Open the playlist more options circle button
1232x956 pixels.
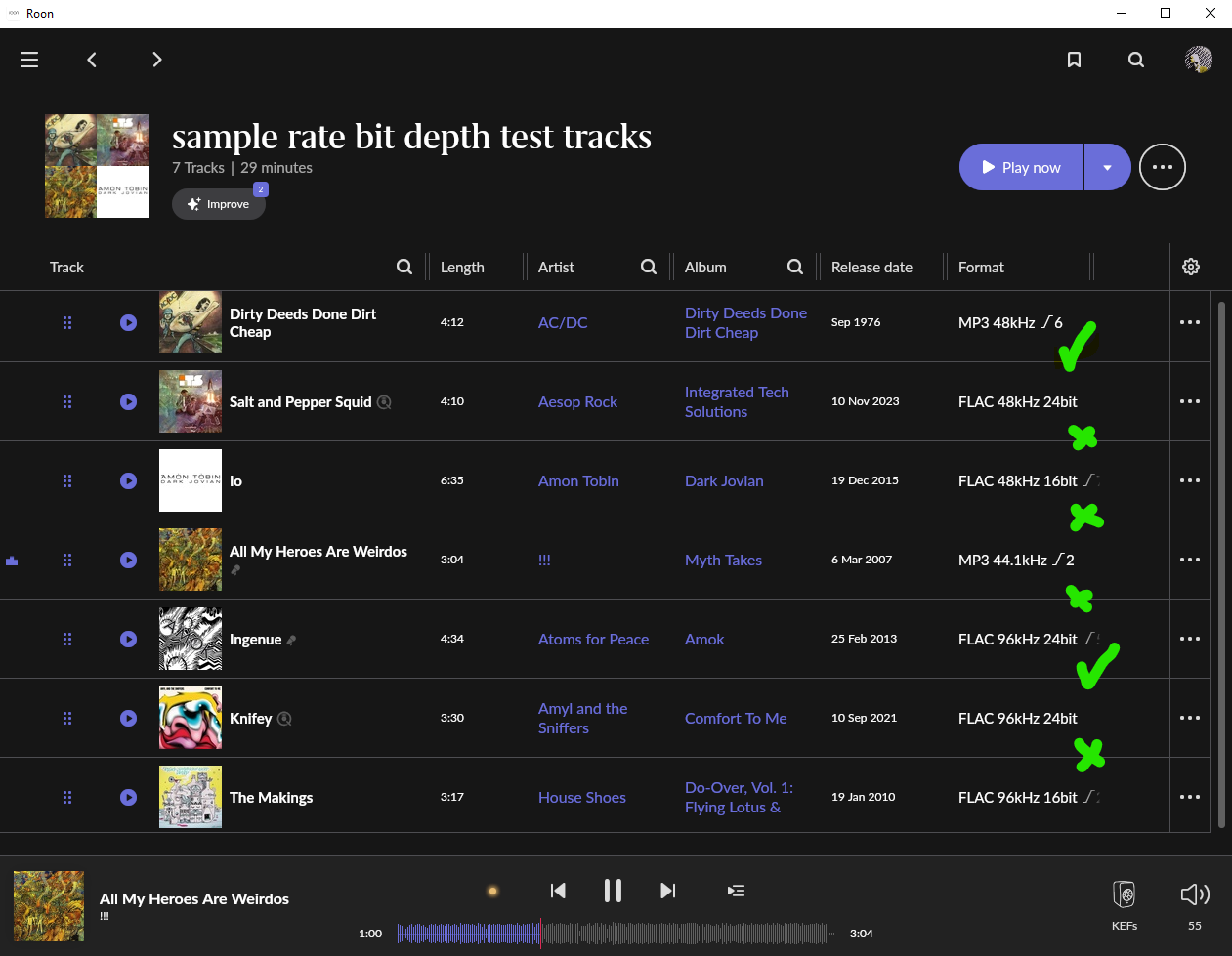coord(1162,167)
